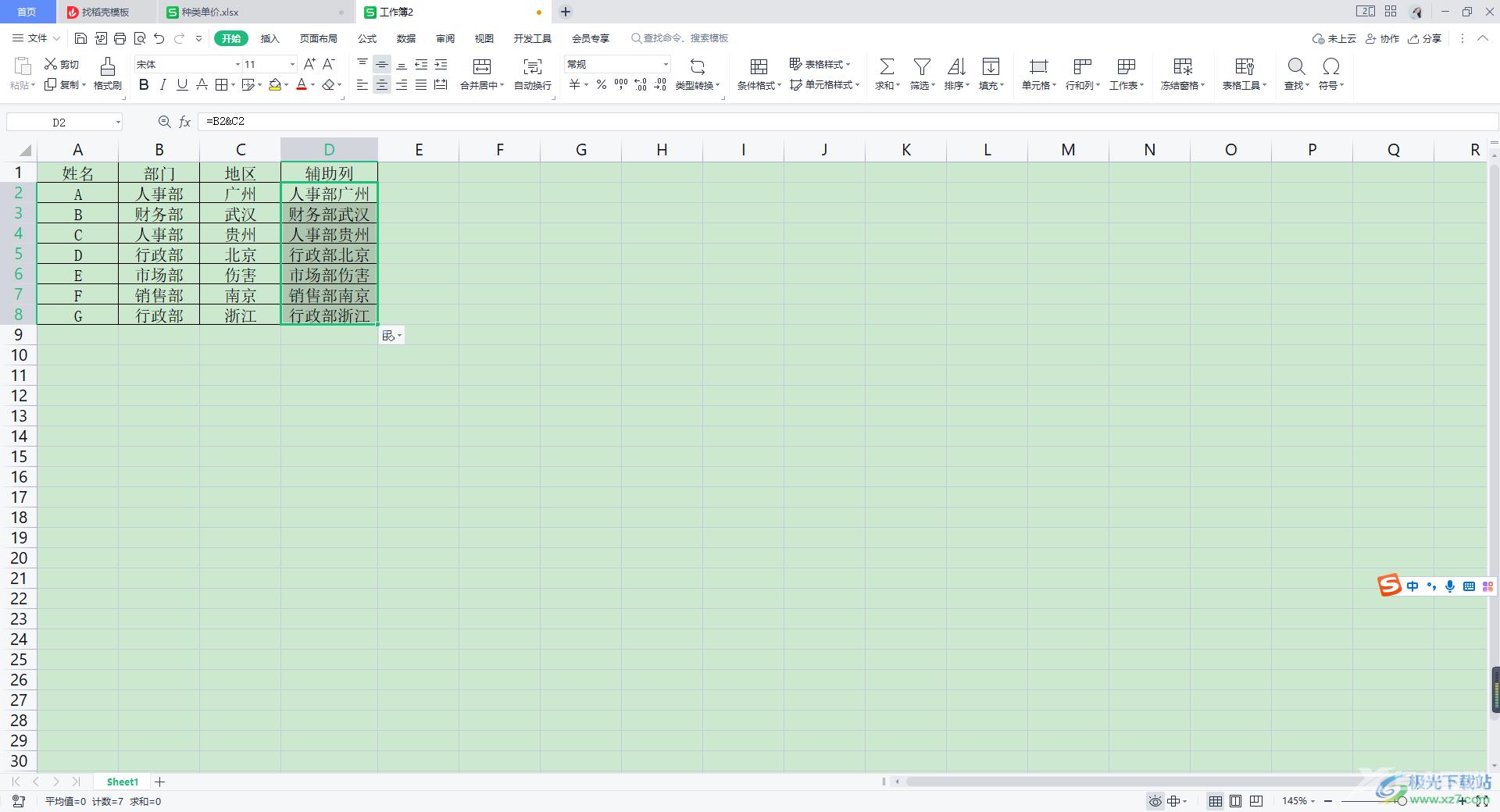1500x812 pixels.
Task: Click the fx insert function icon
Action: tap(185, 122)
